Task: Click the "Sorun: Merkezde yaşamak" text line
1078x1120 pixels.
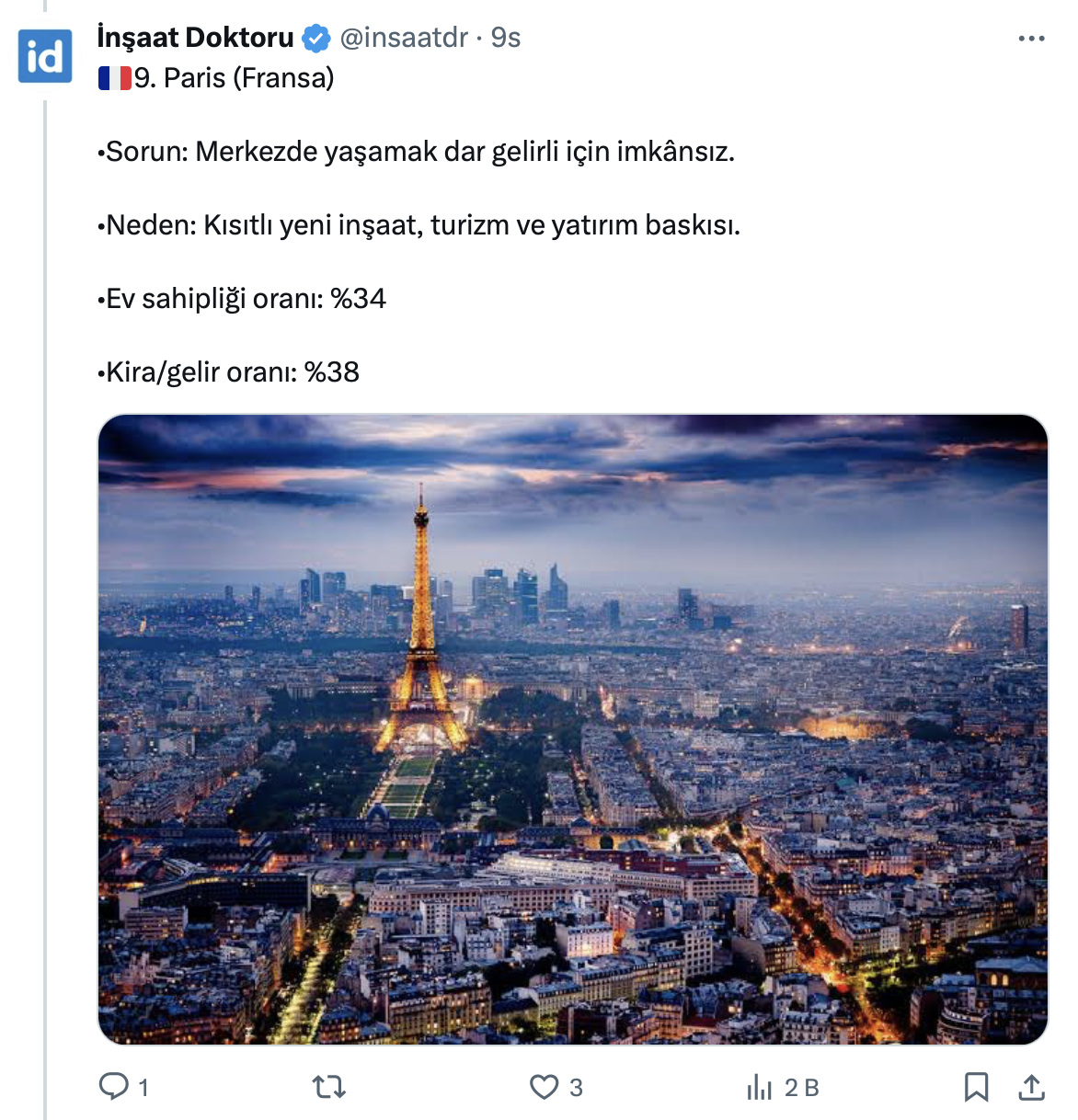Action: (x=416, y=152)
